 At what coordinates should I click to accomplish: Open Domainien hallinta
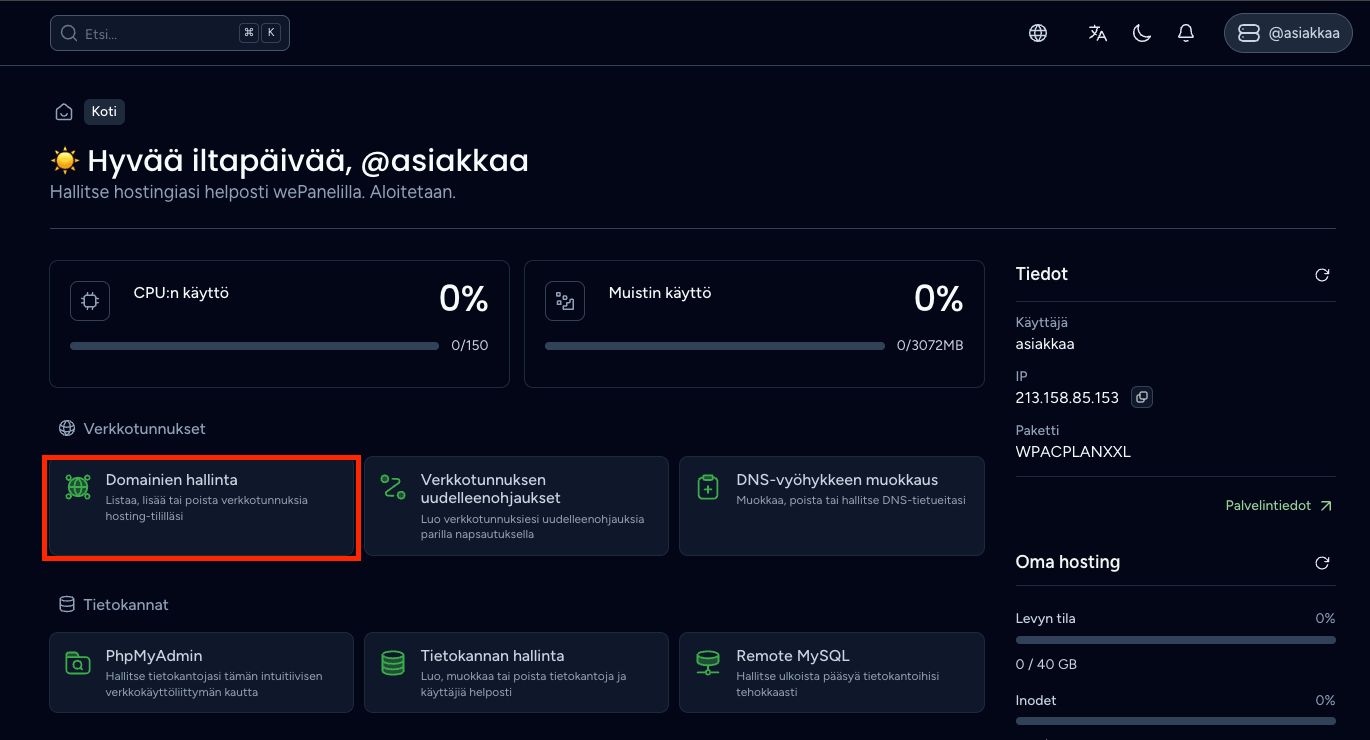[x=201, y=506]
